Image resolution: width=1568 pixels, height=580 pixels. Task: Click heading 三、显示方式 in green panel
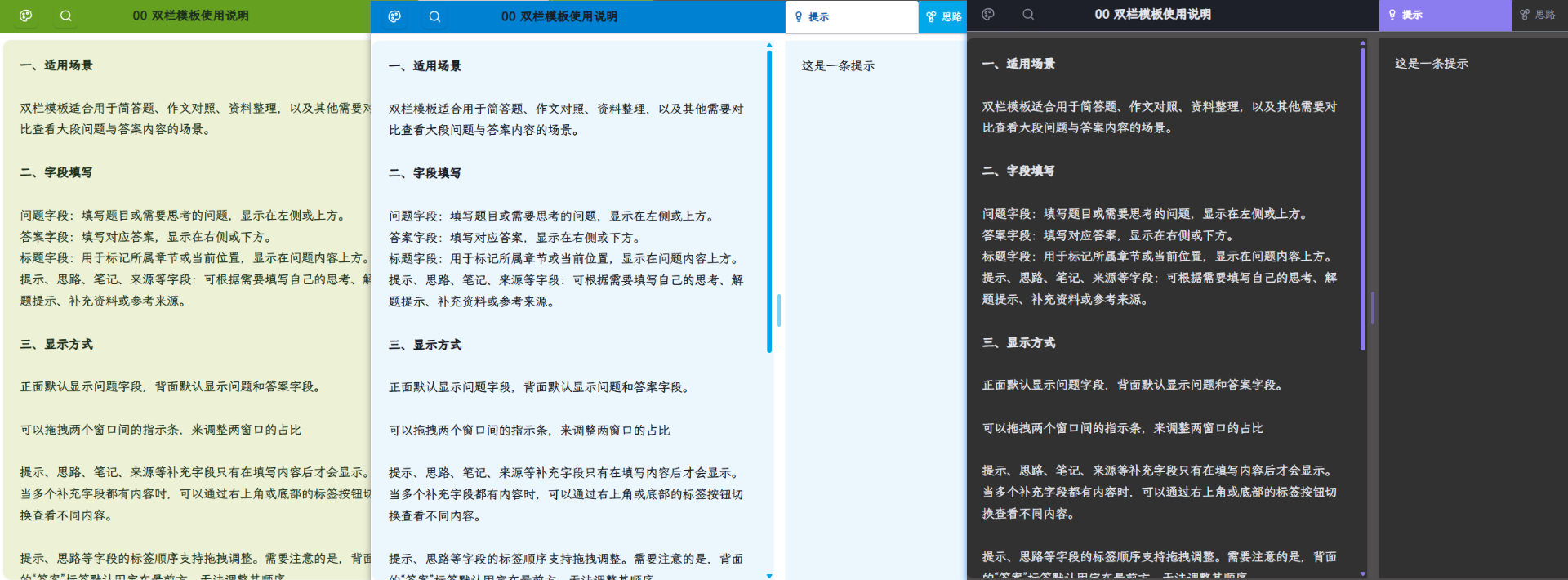point(56,344)
